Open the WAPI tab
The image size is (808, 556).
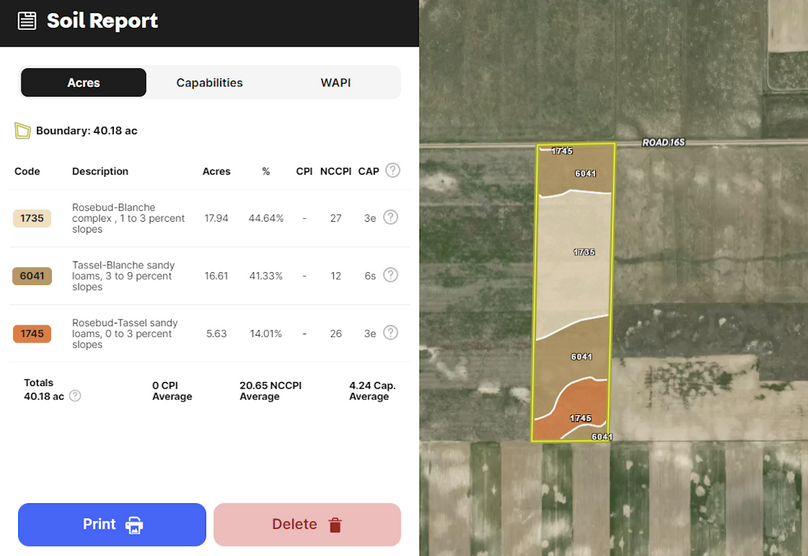coord(336,83)
